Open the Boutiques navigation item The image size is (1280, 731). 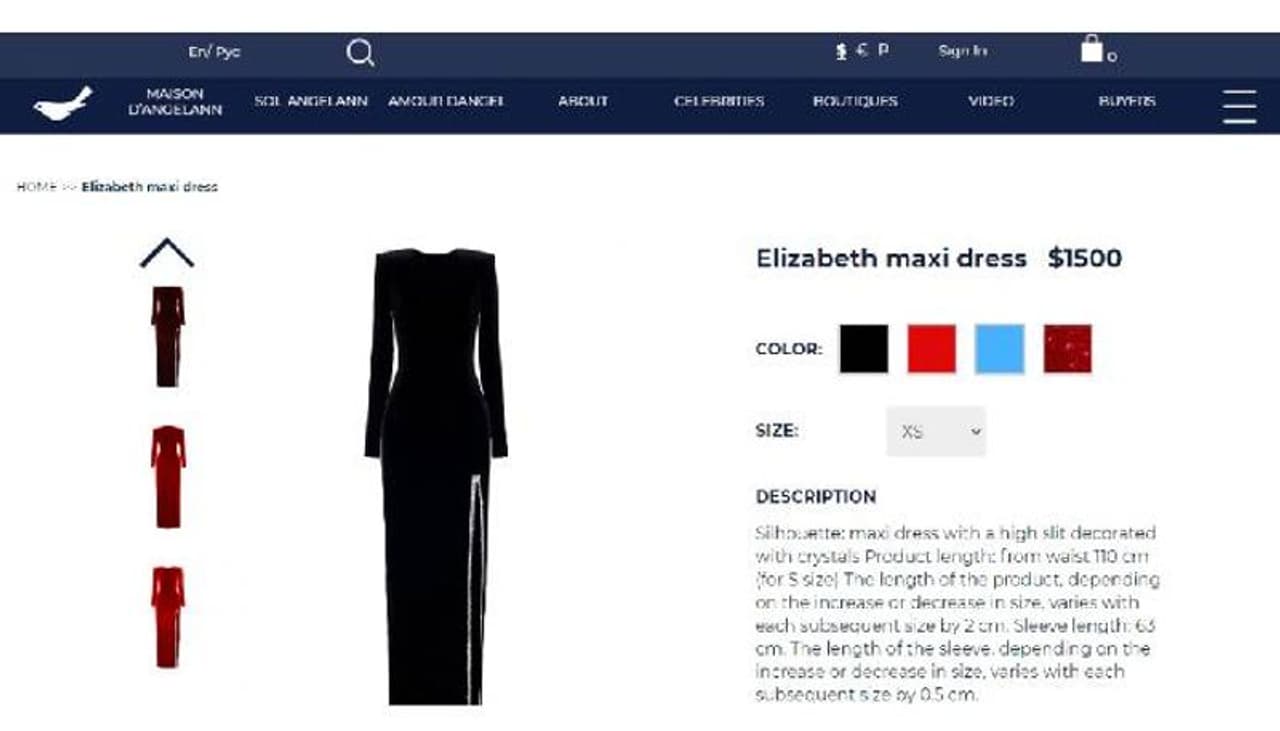coord(855,101)
